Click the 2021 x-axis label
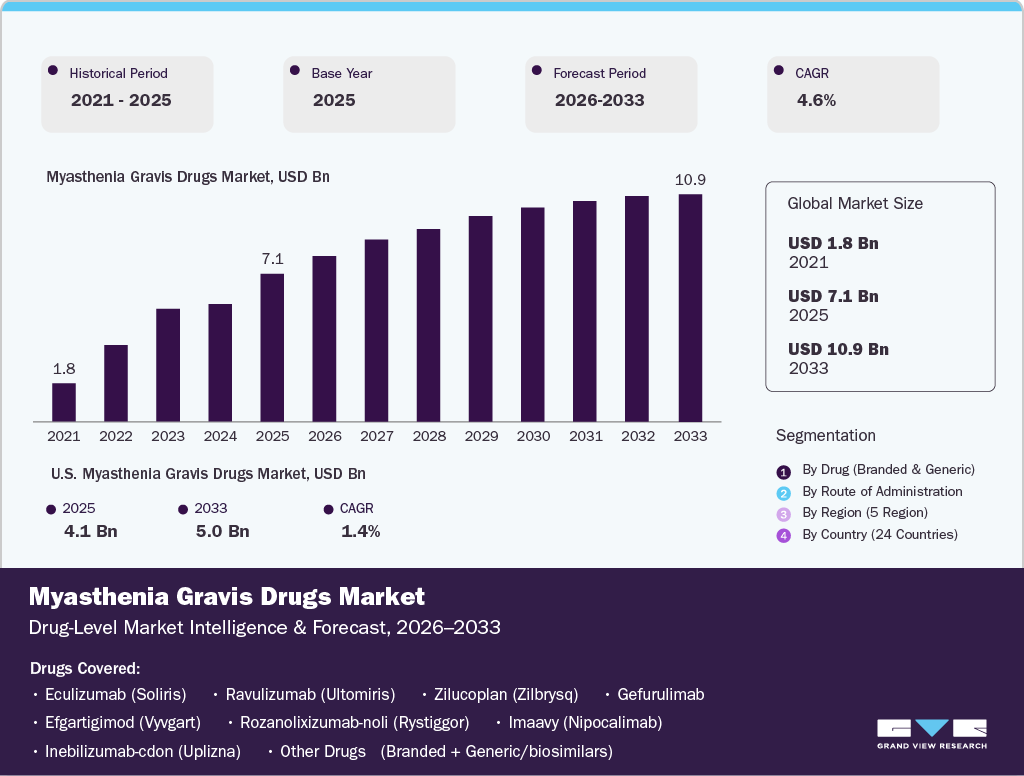 [64, 436]
